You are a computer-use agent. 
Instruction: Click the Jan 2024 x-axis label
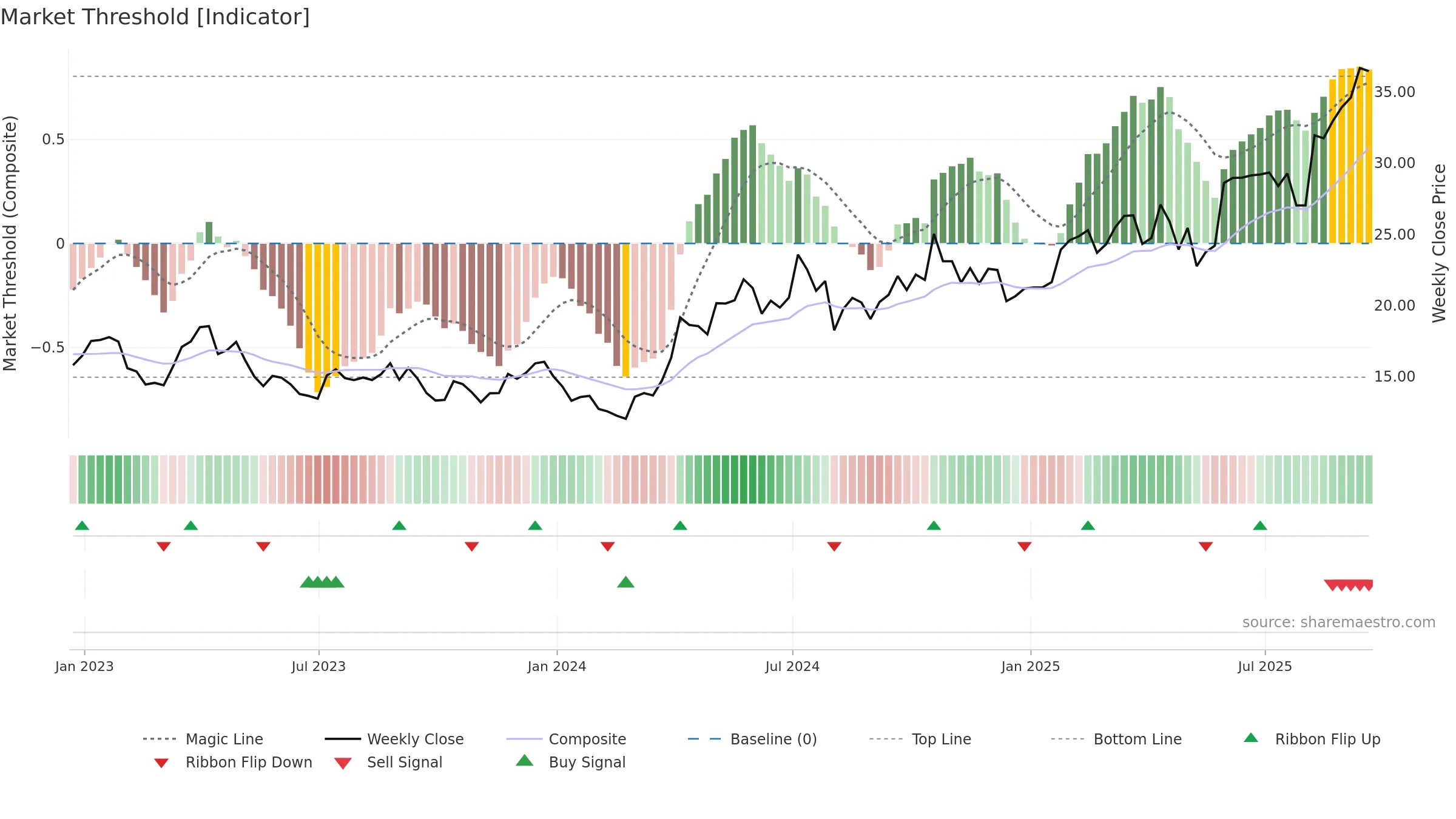coord(557,666)
